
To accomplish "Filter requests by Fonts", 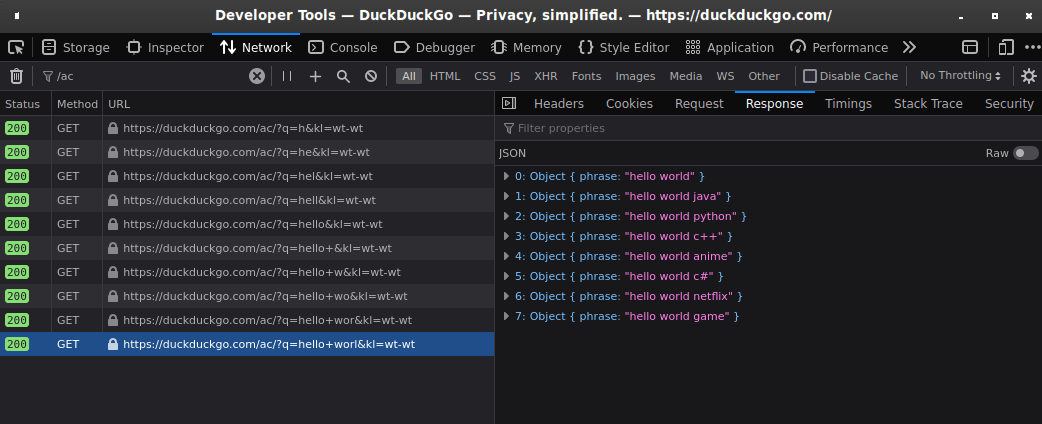I will 586,76.
